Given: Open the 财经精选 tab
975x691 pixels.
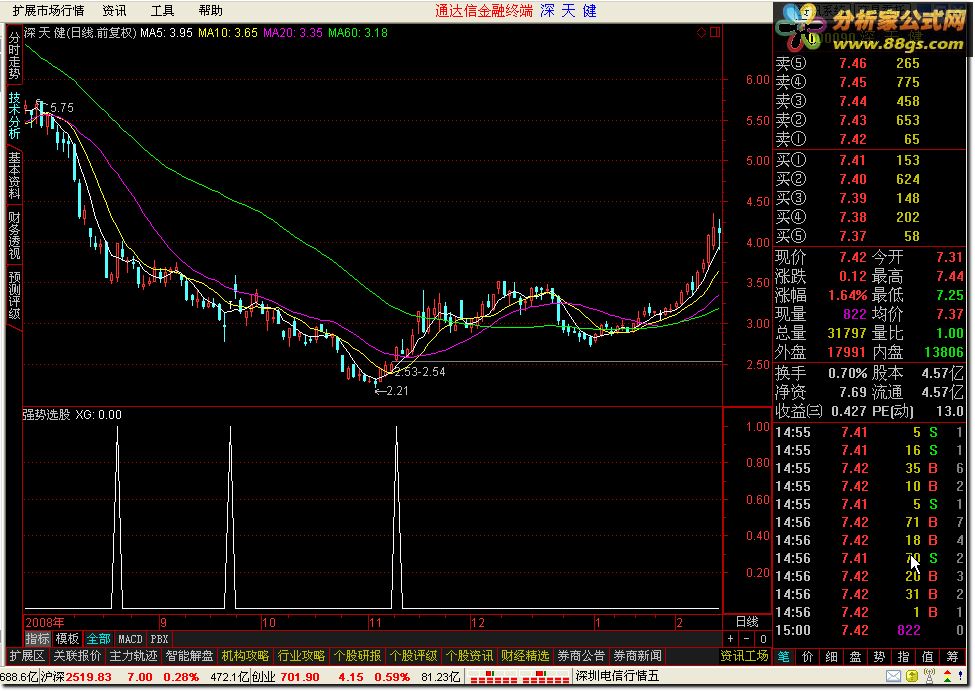Looking at the screenshot, I should (525, 656).
